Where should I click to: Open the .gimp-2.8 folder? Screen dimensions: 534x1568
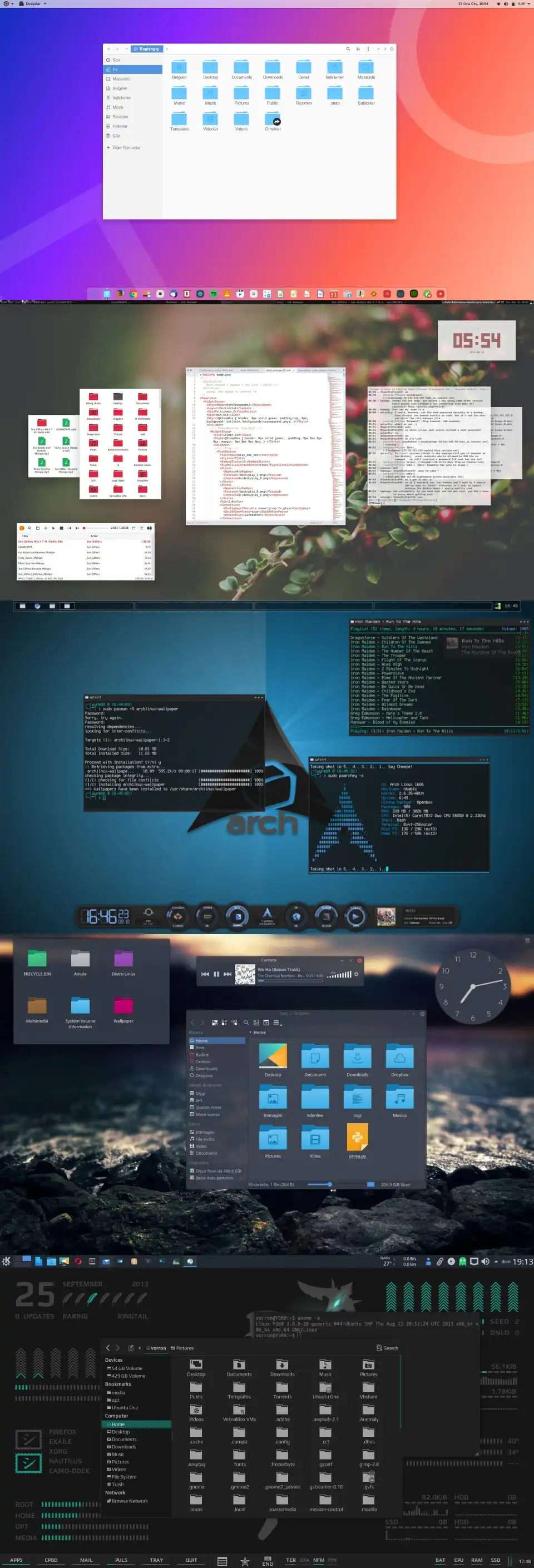pos(368,1457)
